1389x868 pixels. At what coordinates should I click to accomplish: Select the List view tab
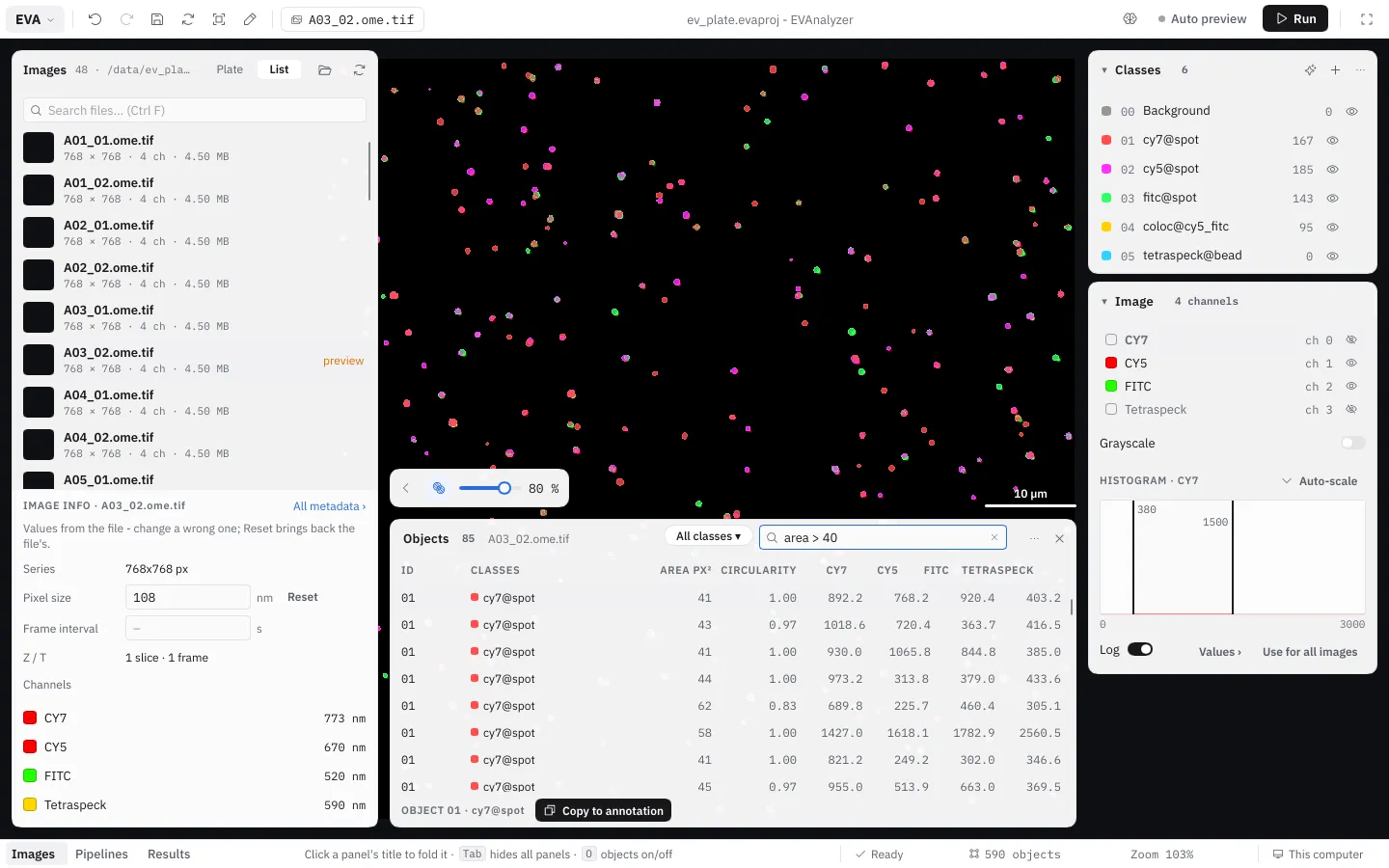[x=279, y=69]
